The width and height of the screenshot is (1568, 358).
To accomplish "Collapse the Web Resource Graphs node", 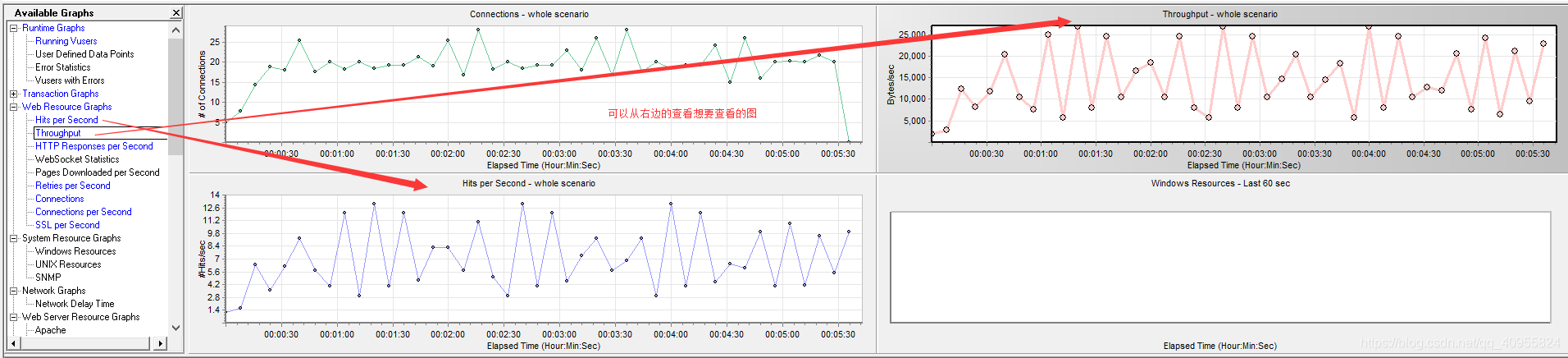I will tap(13, 107).
